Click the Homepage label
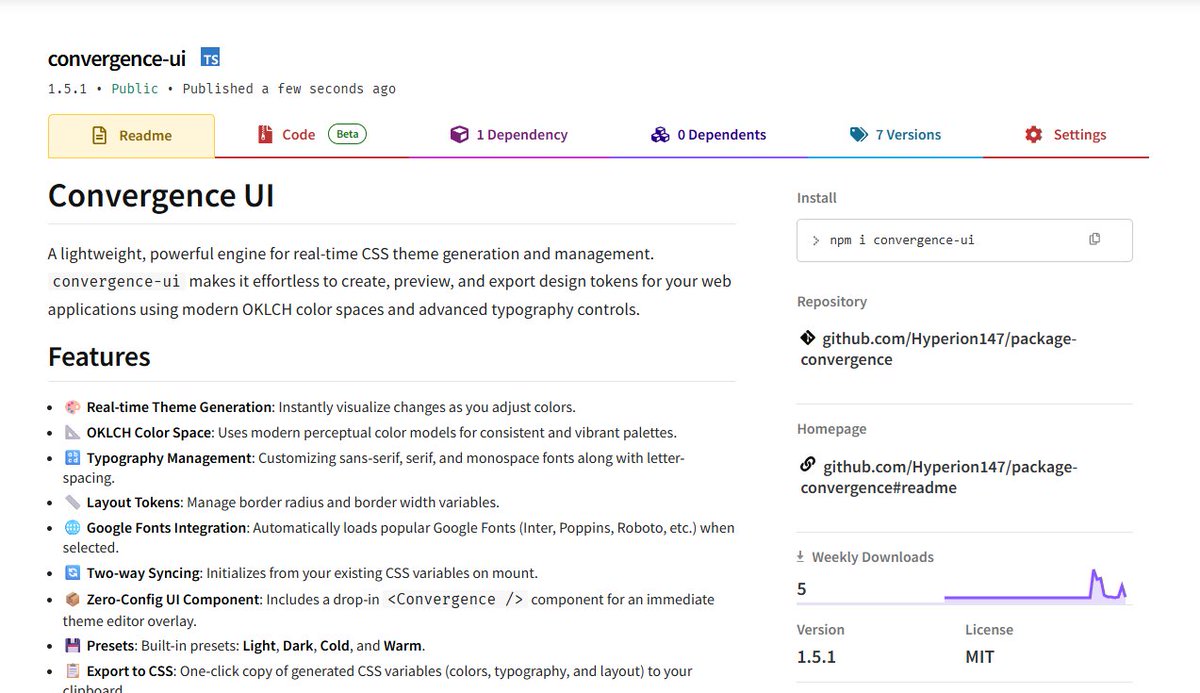This screenshot has width=1200, height=693. pos(832,429)
